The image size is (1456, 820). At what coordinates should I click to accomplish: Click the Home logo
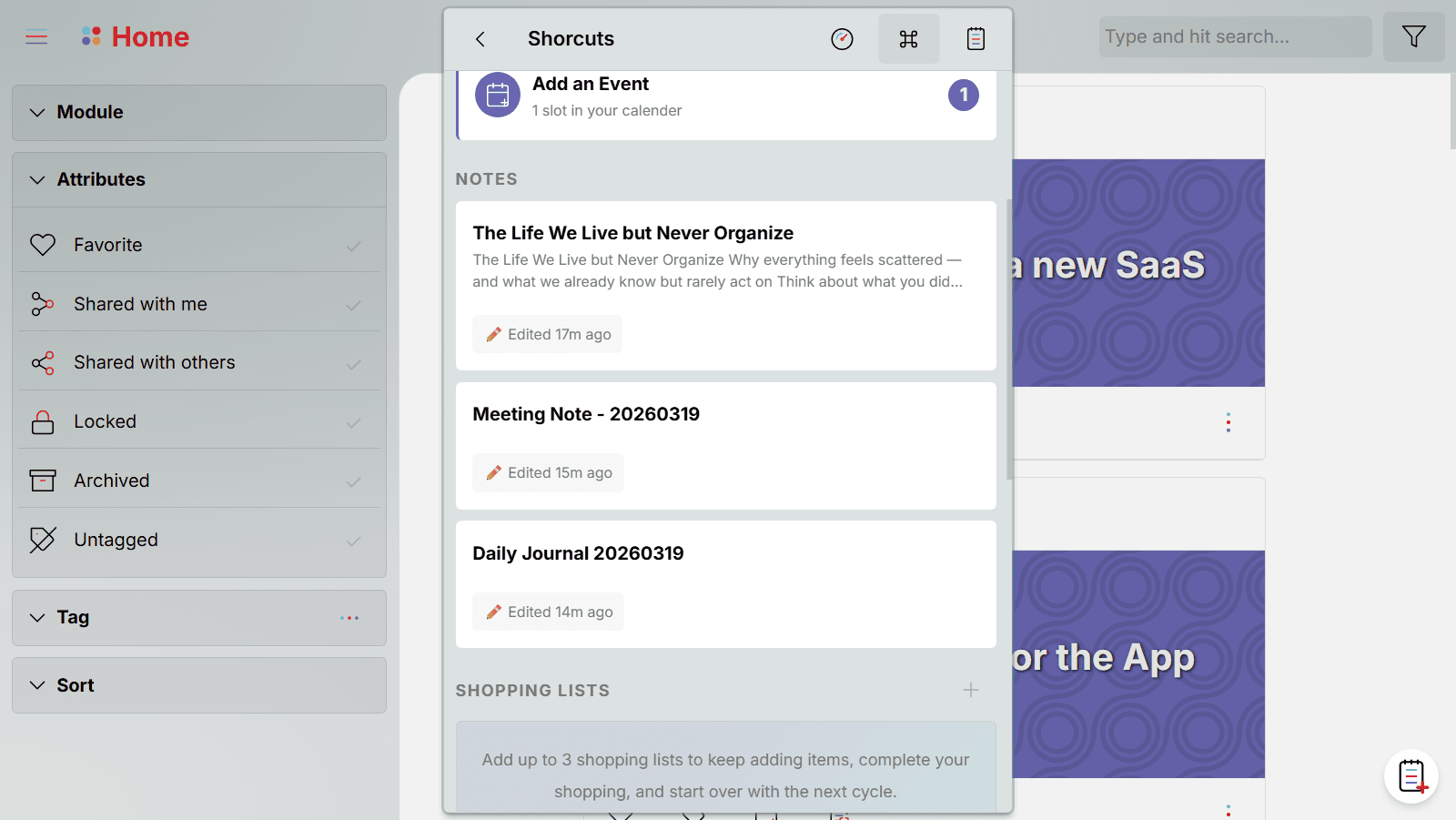(136, 36)
